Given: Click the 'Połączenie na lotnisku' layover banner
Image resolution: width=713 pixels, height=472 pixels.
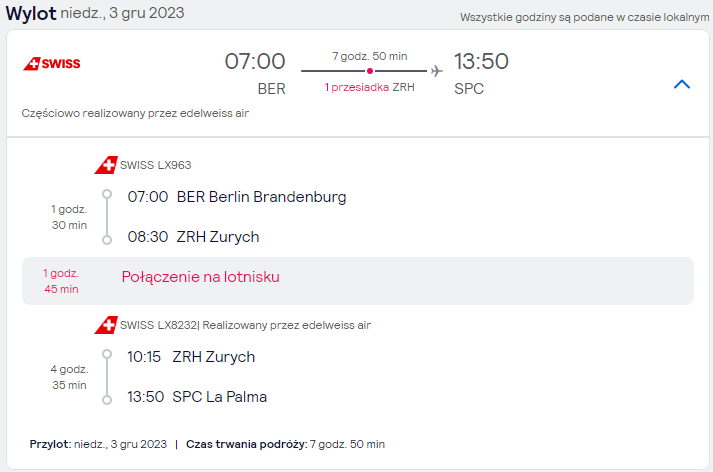Looking at the screenshot, I should [358, 281].
